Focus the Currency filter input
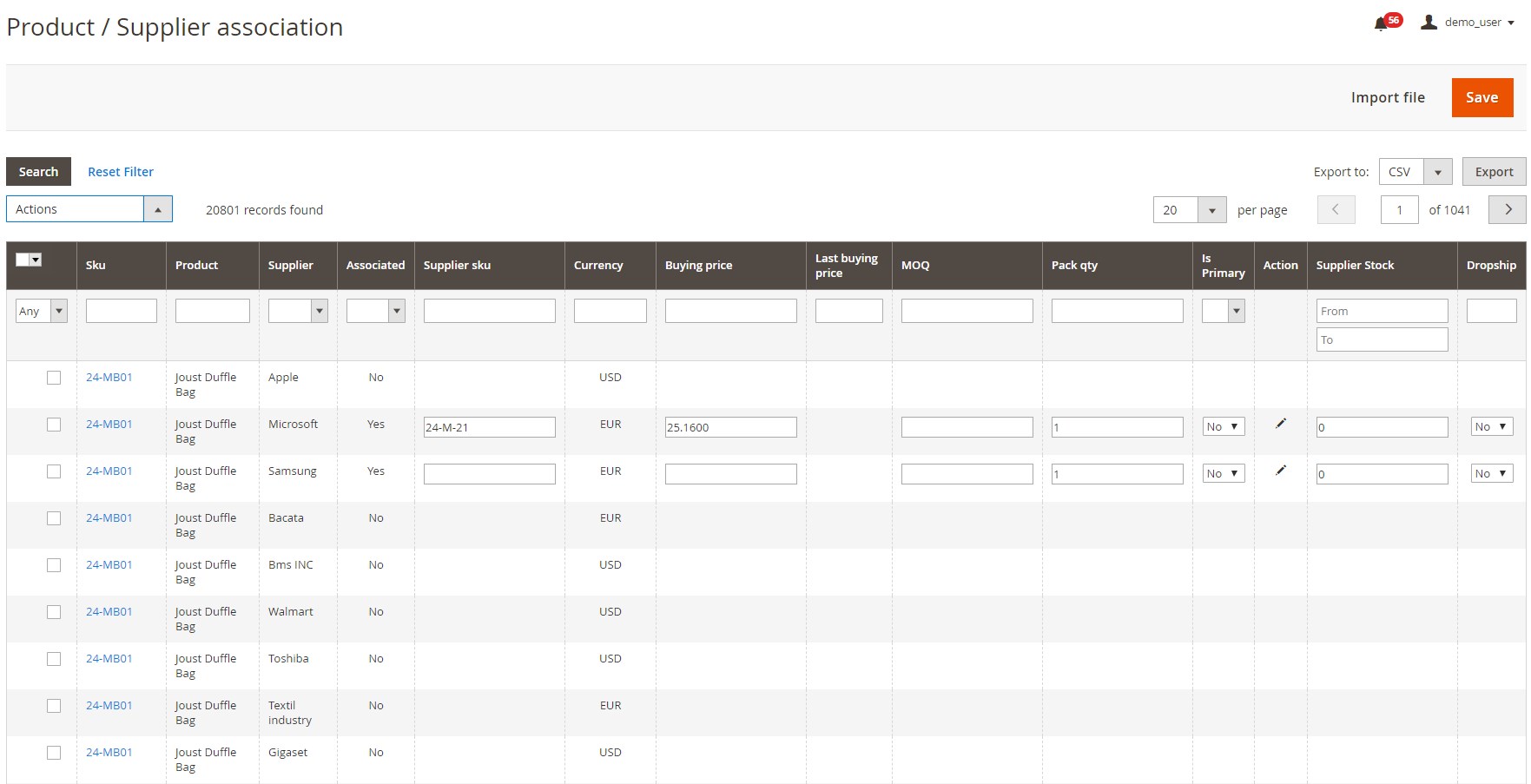 click(x=610, y=311)
